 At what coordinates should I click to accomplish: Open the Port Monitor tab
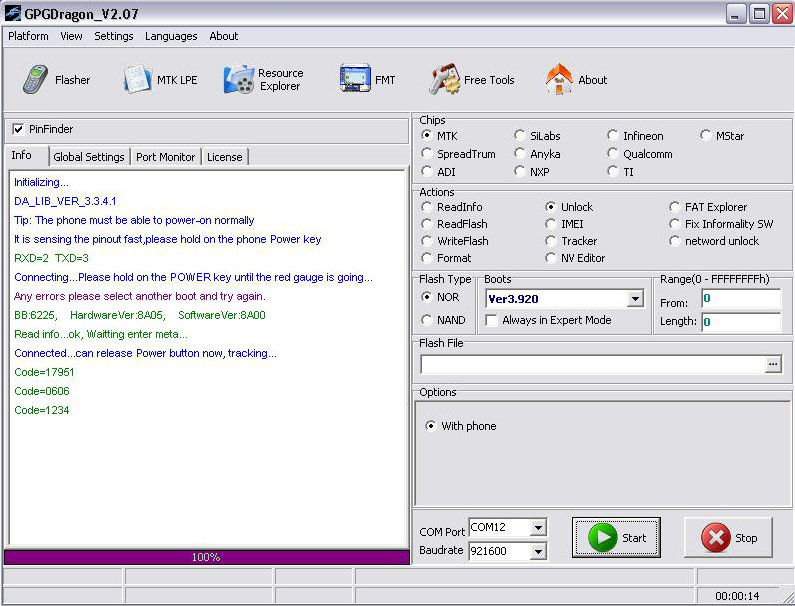point(166,157)
